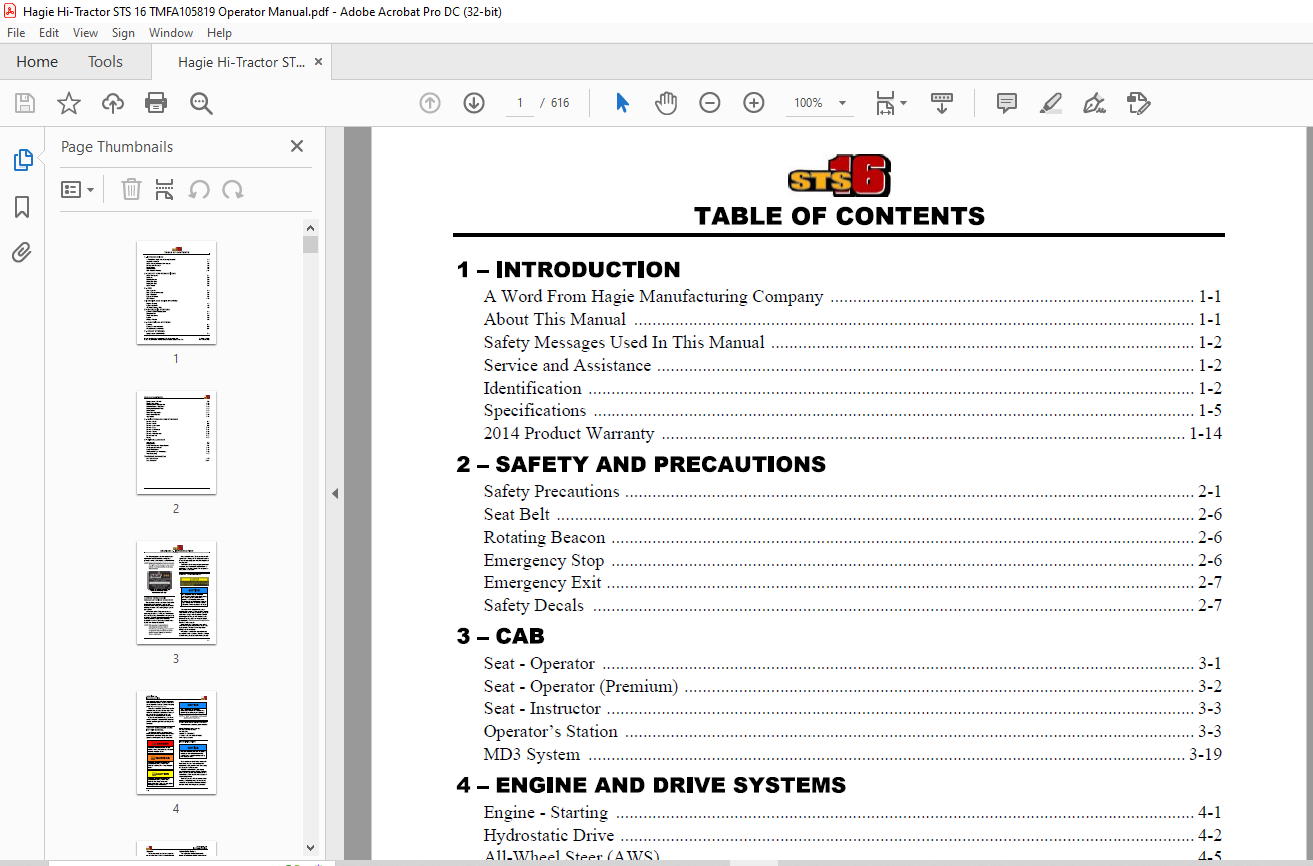Screen dimensions: 1313x866
Task: Collapse the navigation pane arrow
Action: point(335,493)
